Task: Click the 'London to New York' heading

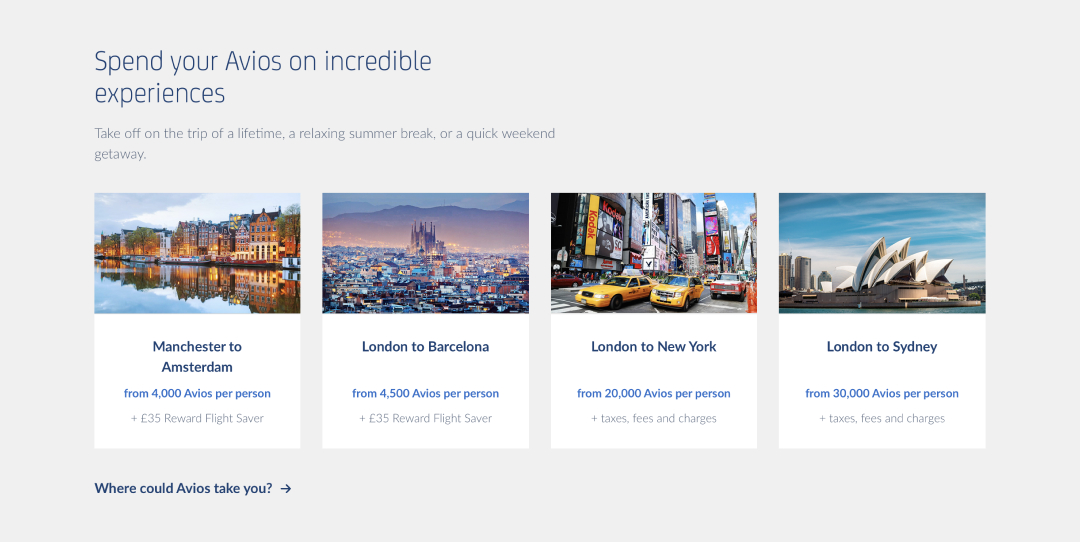Action: (653, 347)
